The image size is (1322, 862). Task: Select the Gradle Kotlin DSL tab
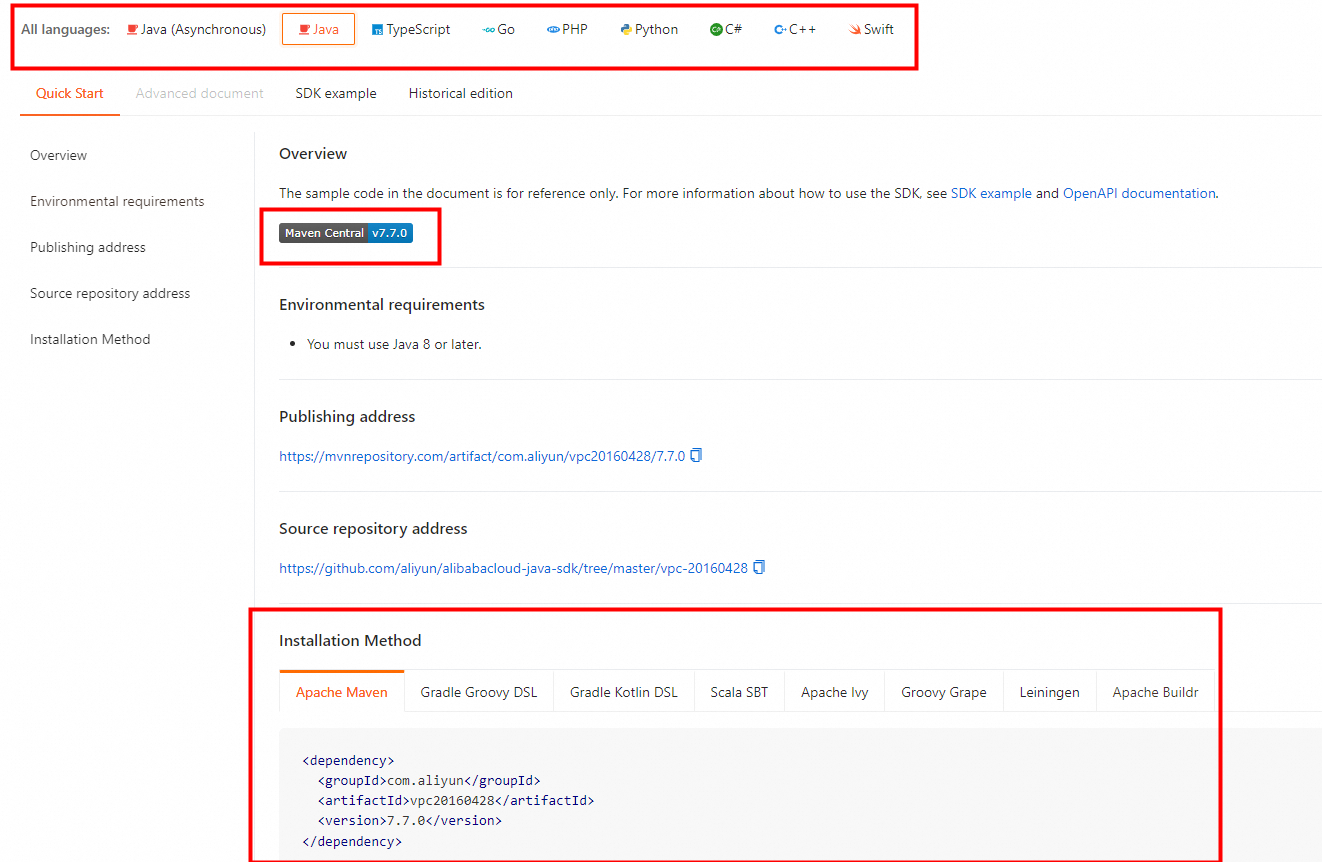(x=624, y=692)
